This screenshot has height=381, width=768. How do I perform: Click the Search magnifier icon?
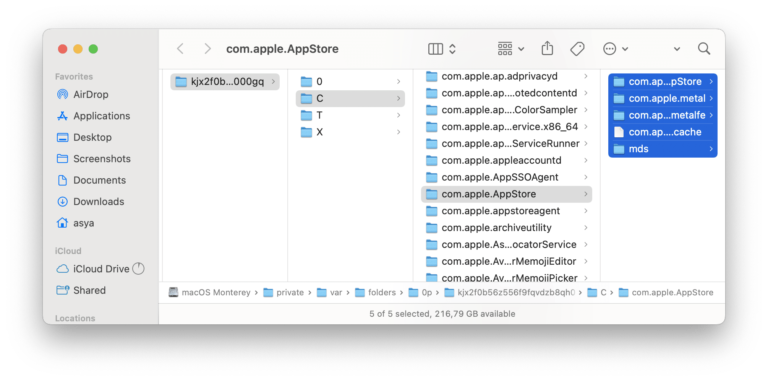704,48
